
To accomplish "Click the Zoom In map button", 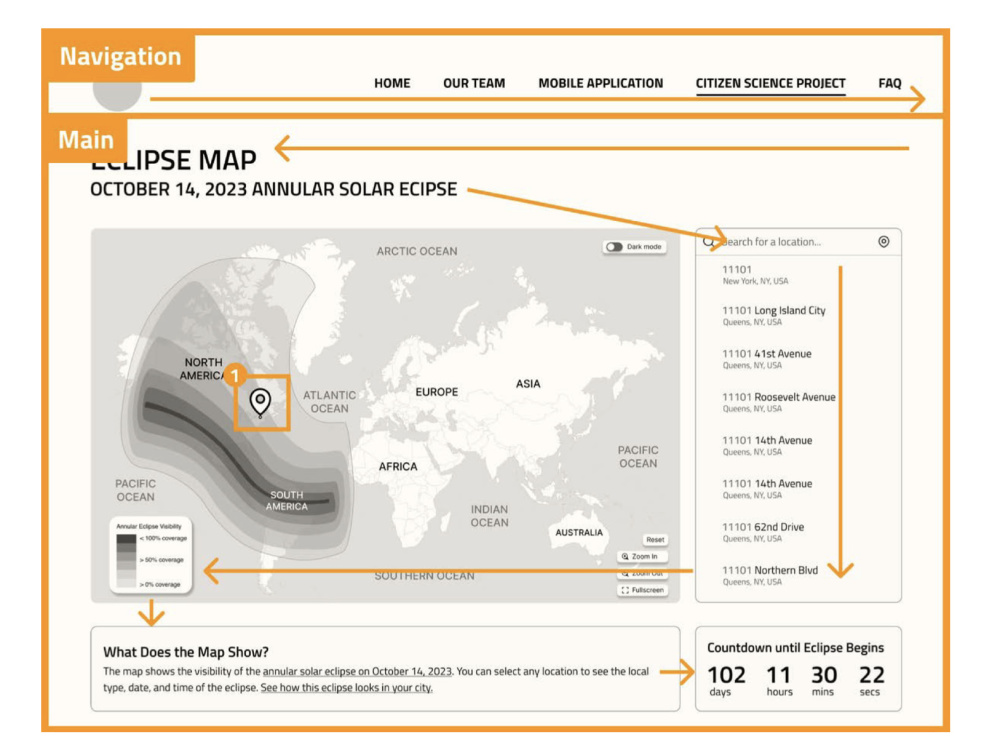I will pos(642,557).
